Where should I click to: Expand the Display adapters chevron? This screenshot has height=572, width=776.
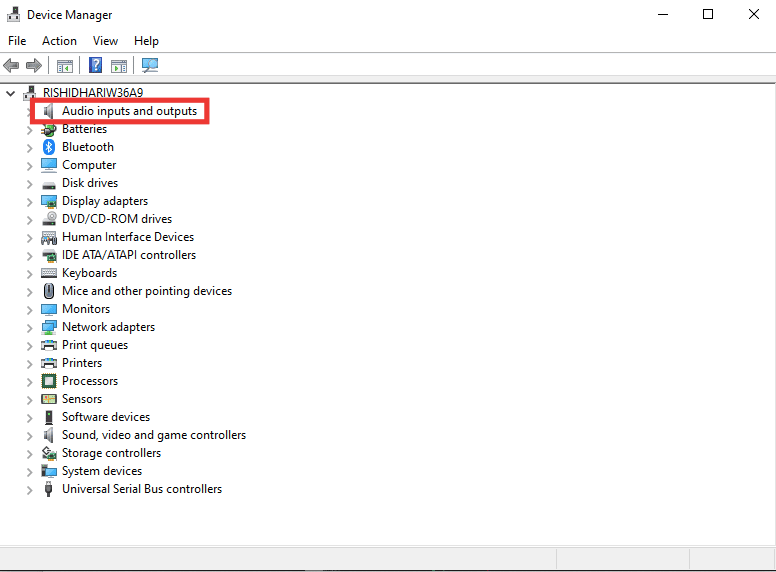tap(29, 202)
